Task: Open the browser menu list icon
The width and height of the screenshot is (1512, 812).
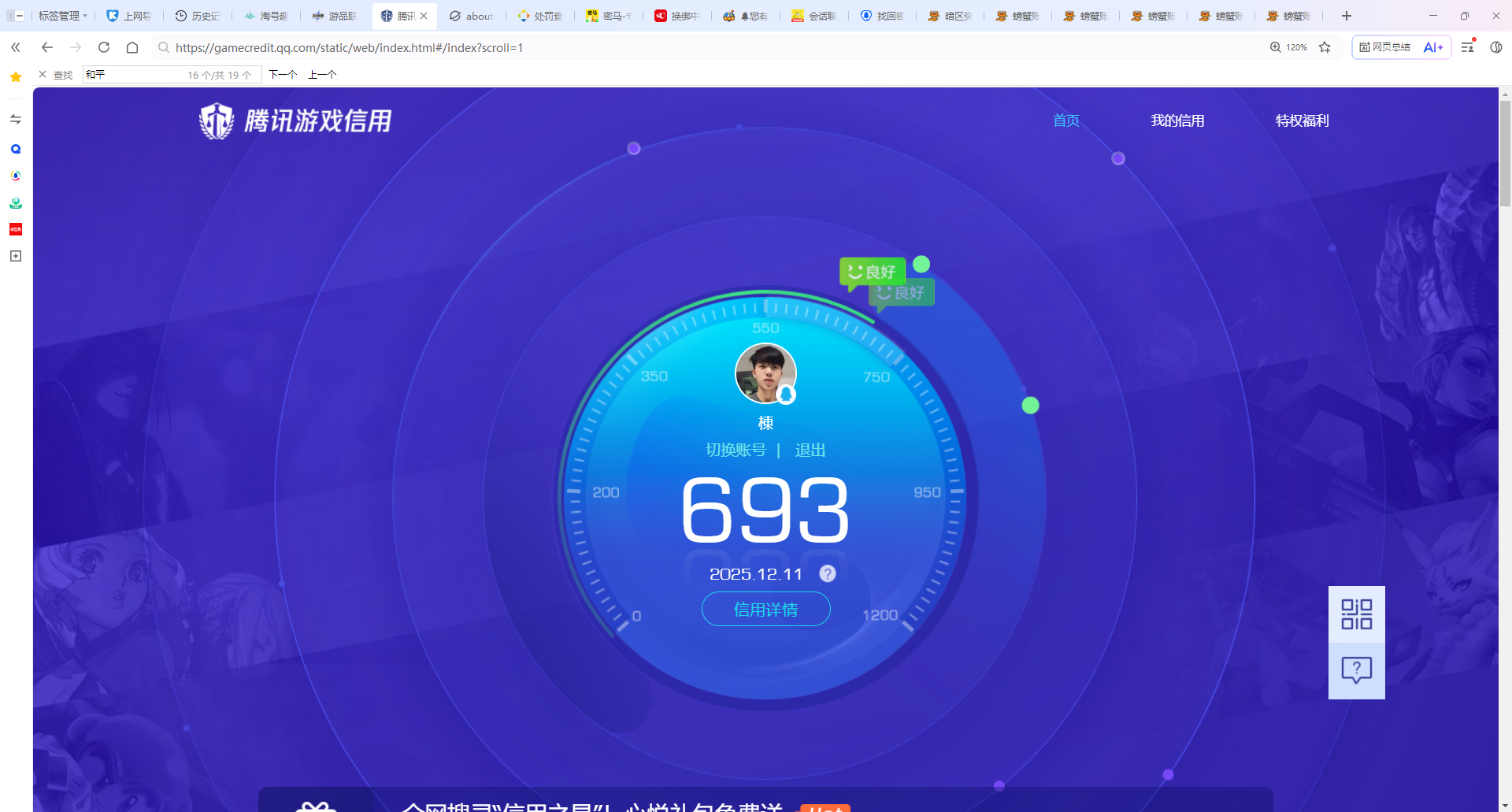Action: 1467,47
